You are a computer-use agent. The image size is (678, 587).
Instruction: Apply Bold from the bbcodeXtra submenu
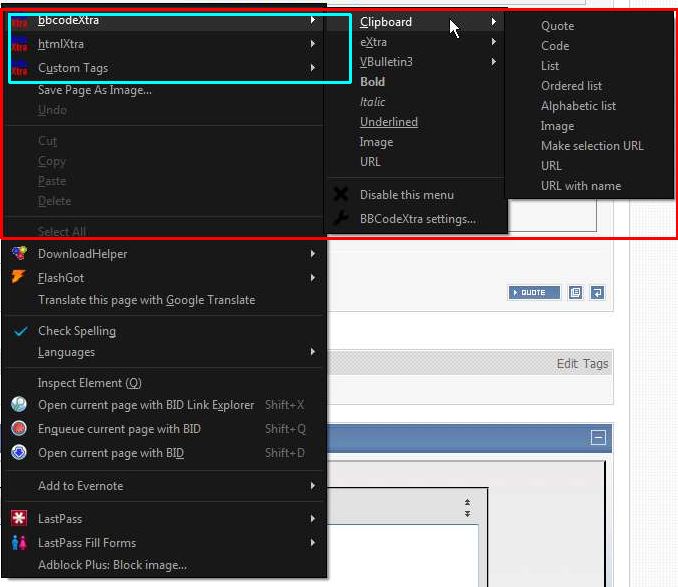click(372, 82)
